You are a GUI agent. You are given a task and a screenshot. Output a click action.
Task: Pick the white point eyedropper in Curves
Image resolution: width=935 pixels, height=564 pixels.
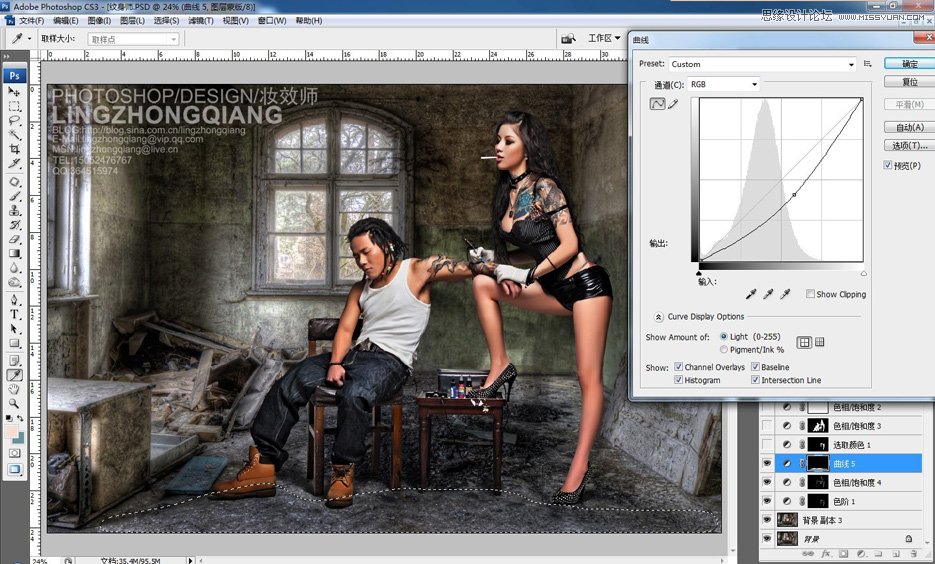[785, 294]
